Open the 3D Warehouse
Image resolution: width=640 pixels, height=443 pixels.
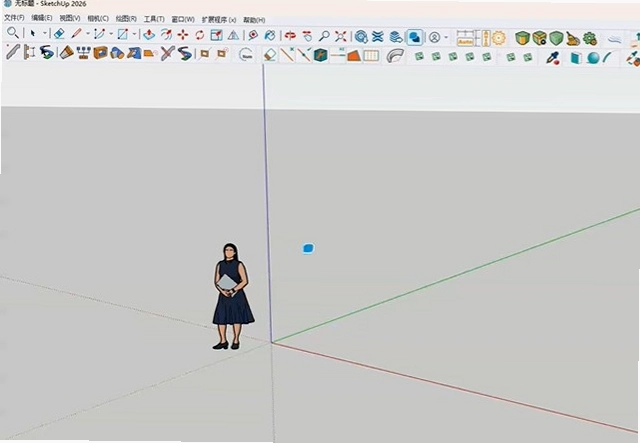(361, 37)
